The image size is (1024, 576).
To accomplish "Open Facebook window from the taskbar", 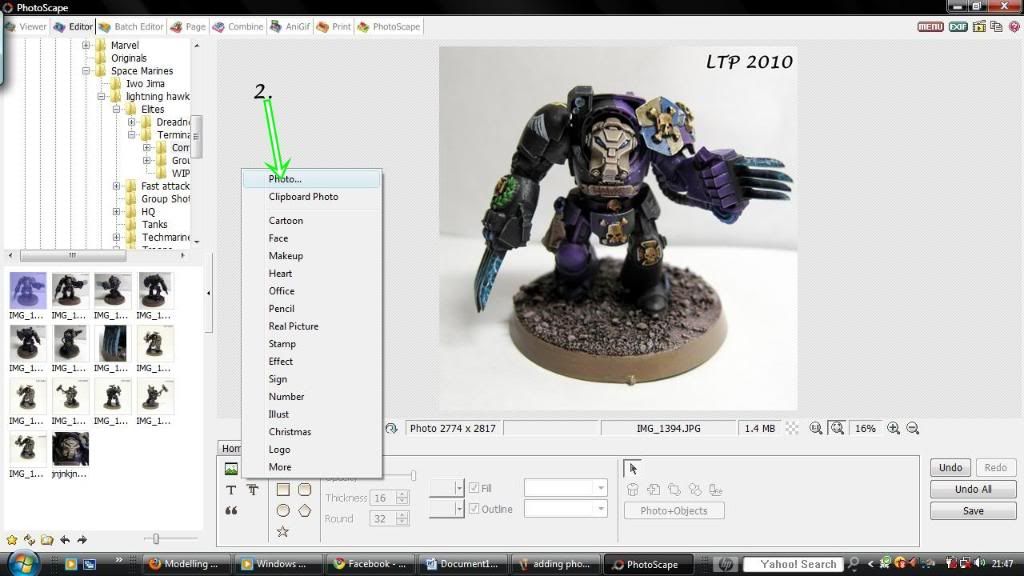I will (370, 564).
